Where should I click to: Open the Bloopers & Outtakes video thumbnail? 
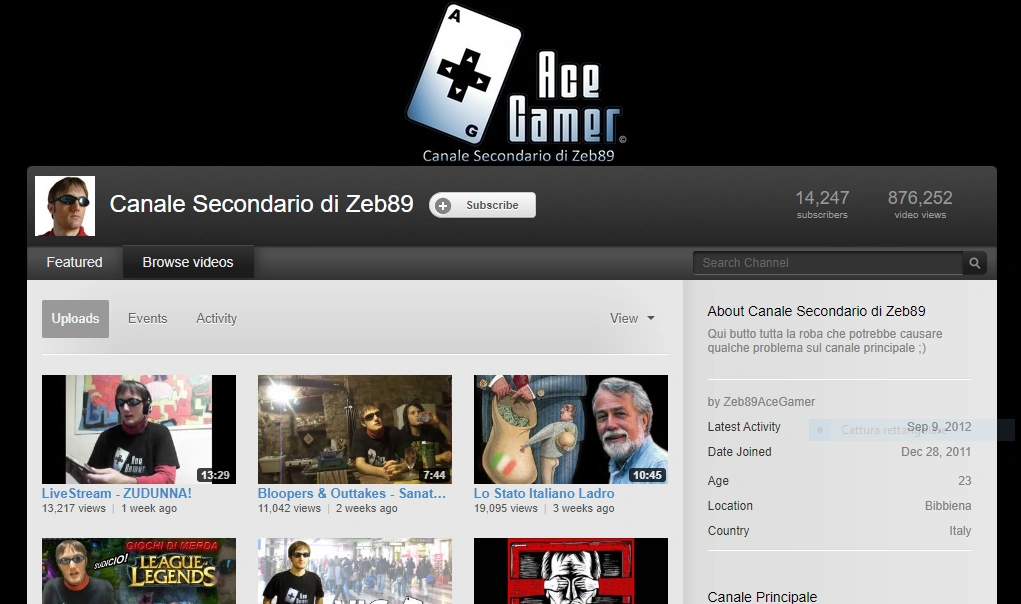(355, 429)
